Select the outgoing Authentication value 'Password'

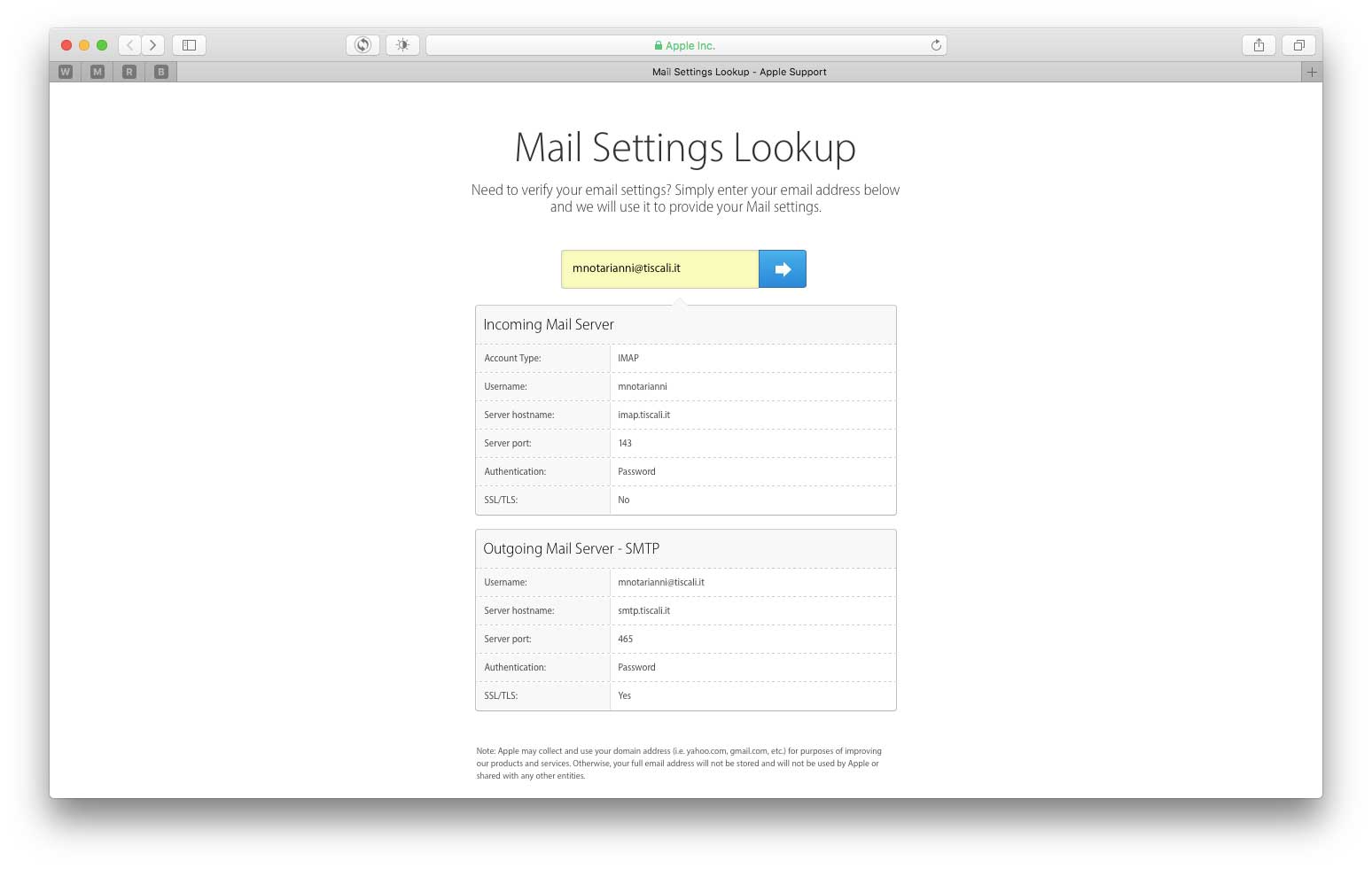[636, 667]
